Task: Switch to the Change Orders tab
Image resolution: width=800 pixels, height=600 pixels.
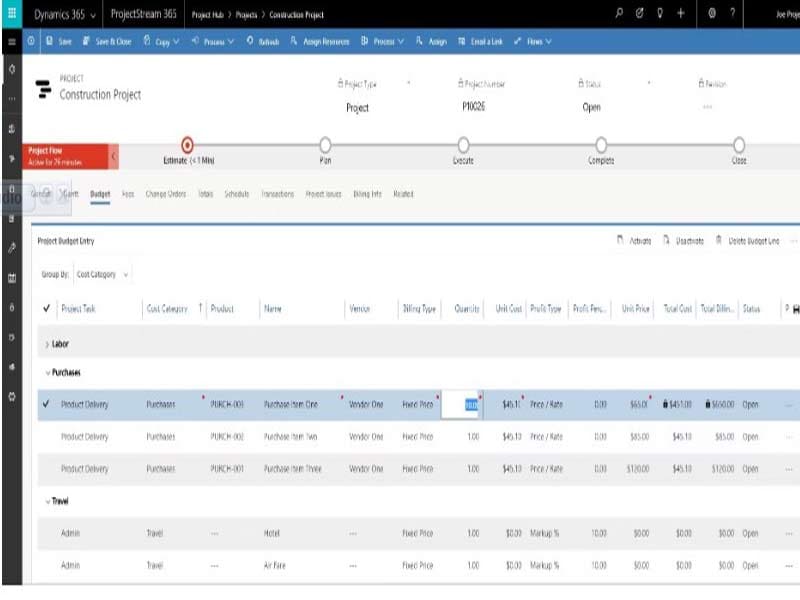Action: click(x=165, y=194)
